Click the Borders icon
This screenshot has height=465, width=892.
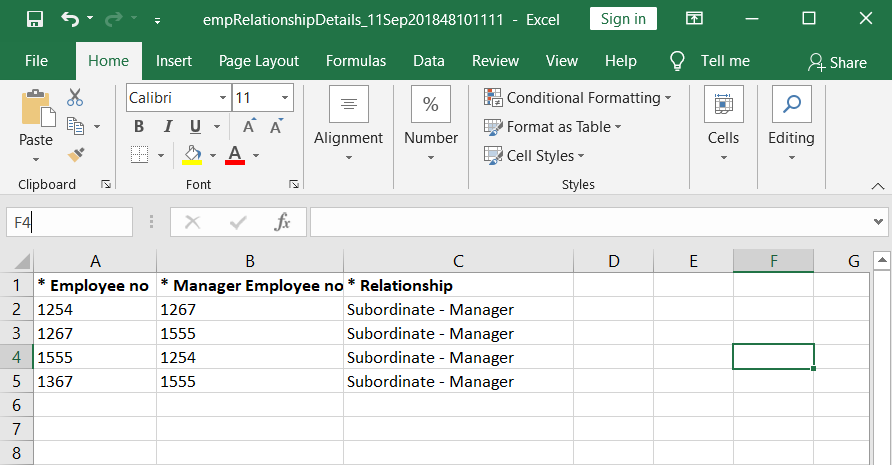pos(139,154)
